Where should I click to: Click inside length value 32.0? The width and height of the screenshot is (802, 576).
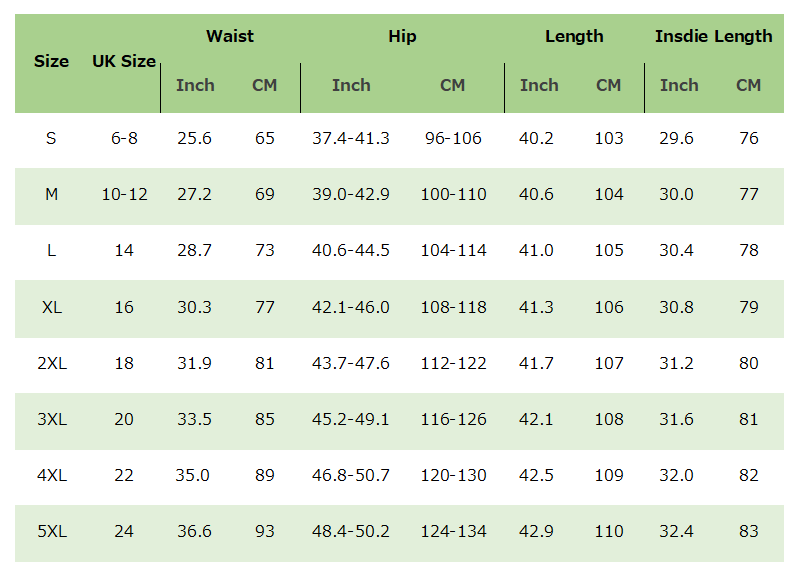pos(676,475)
